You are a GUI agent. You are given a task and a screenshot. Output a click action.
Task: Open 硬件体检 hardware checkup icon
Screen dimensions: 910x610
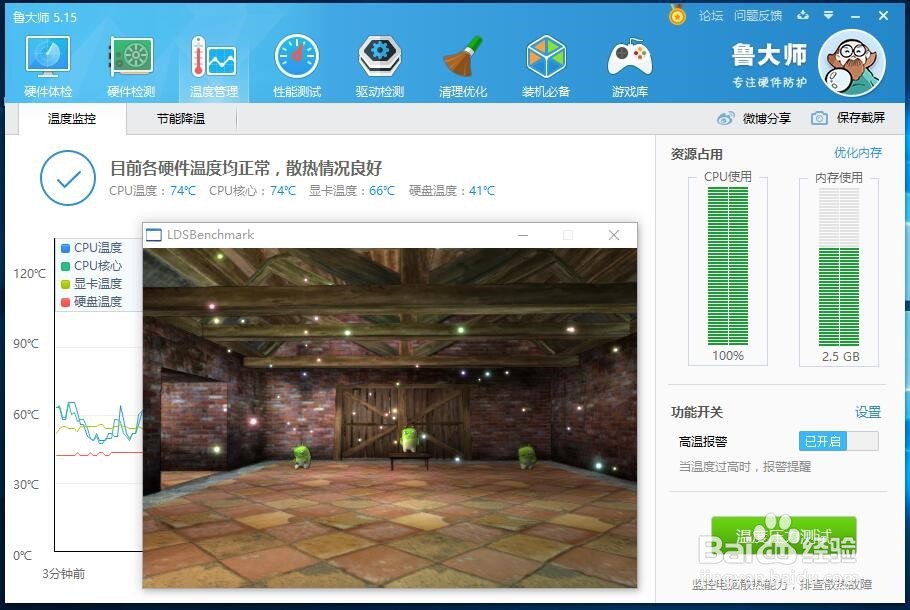click(x=48, y=65)
